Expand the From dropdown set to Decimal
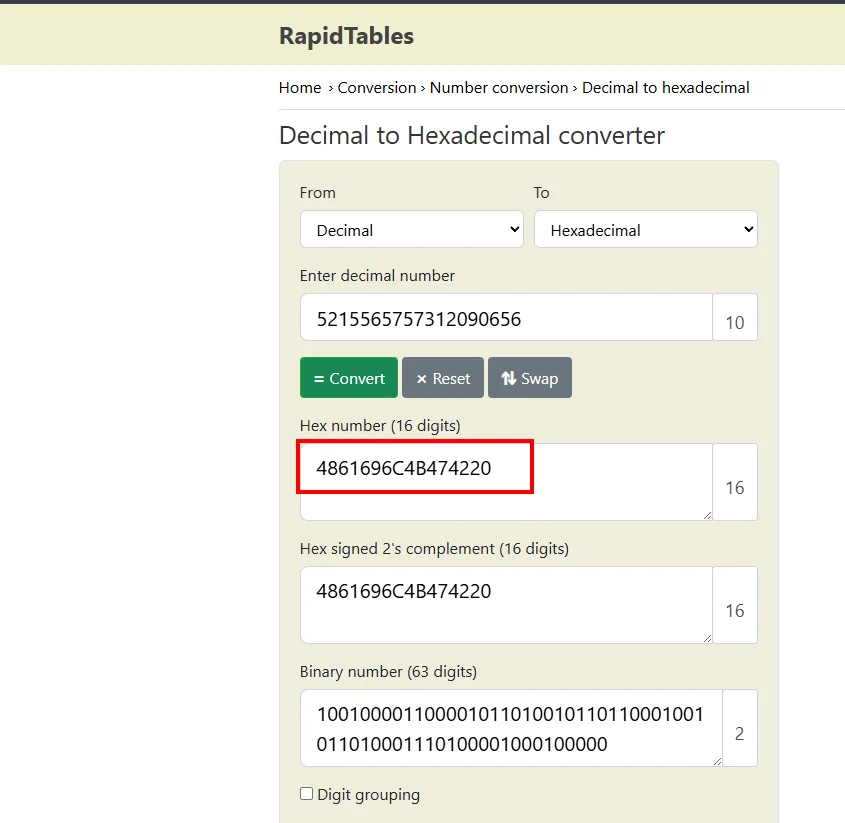Image resolution: width=845 pixels, height=823 pixels. point(412,230)
